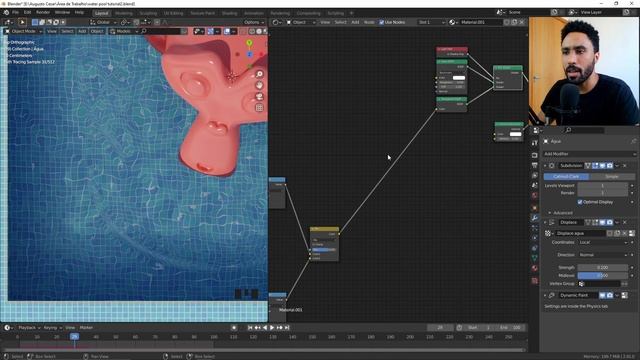Remove the Subdivision modifier with X icon

pos(624,166)
